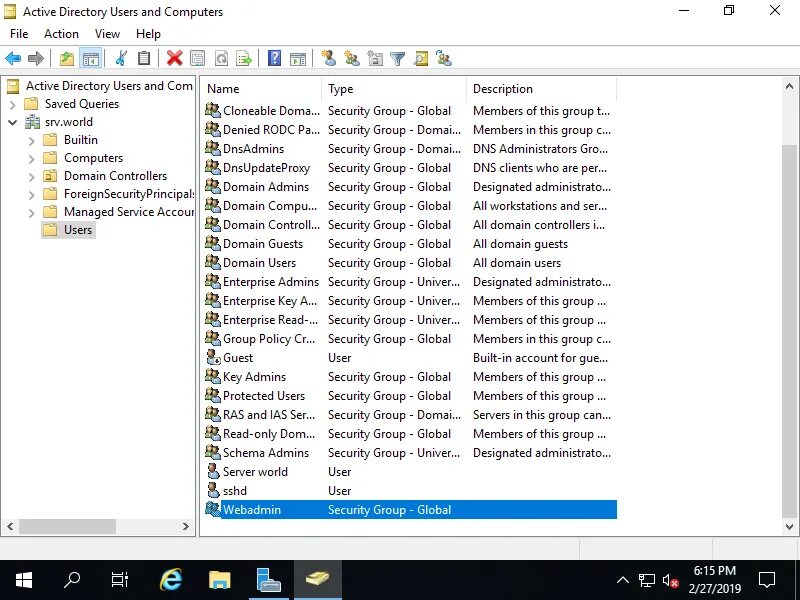Select the Enterprise Admins group row

click(x=410, y=282)
